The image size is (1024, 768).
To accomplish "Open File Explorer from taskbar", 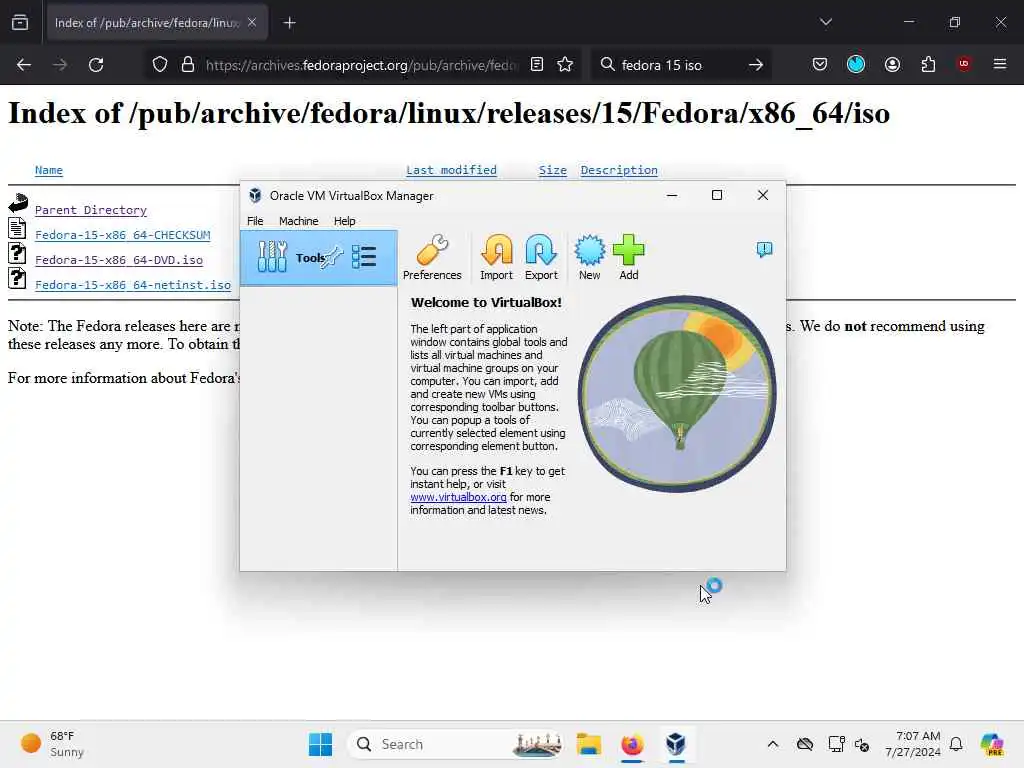I will coord(588,744).
